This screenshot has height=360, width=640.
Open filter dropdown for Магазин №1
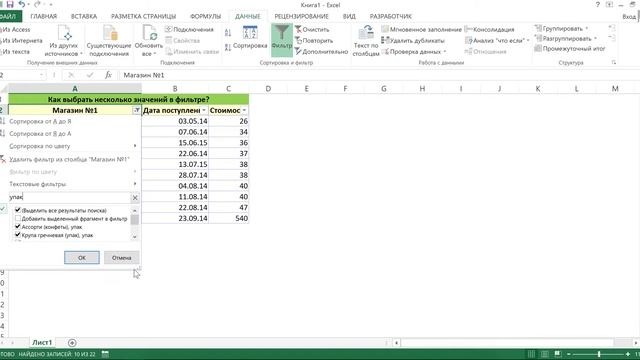(137, 110)
